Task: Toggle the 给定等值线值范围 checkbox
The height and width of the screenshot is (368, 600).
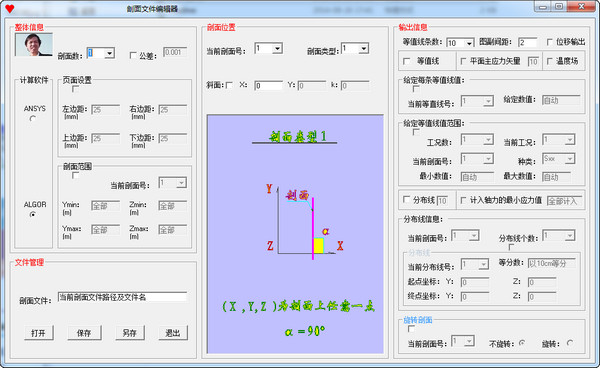Action: pos(416,132)
